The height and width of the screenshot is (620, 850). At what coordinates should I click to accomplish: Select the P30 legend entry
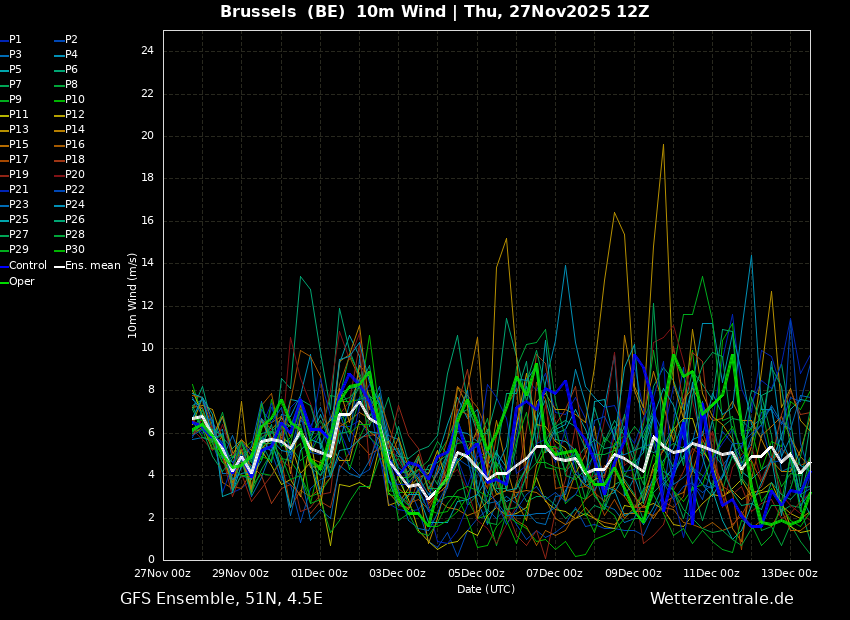pyautogui.click(x=75, y=249)
